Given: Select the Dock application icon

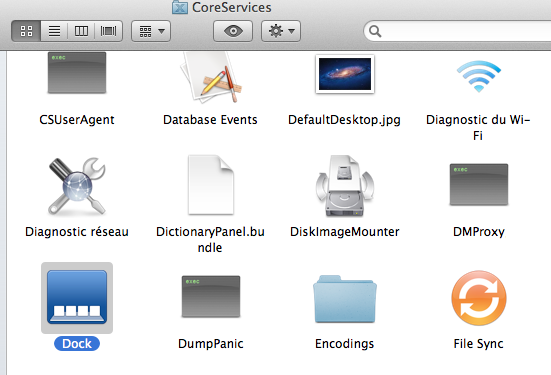Looking at the screenshot, I should pos(77,297).
